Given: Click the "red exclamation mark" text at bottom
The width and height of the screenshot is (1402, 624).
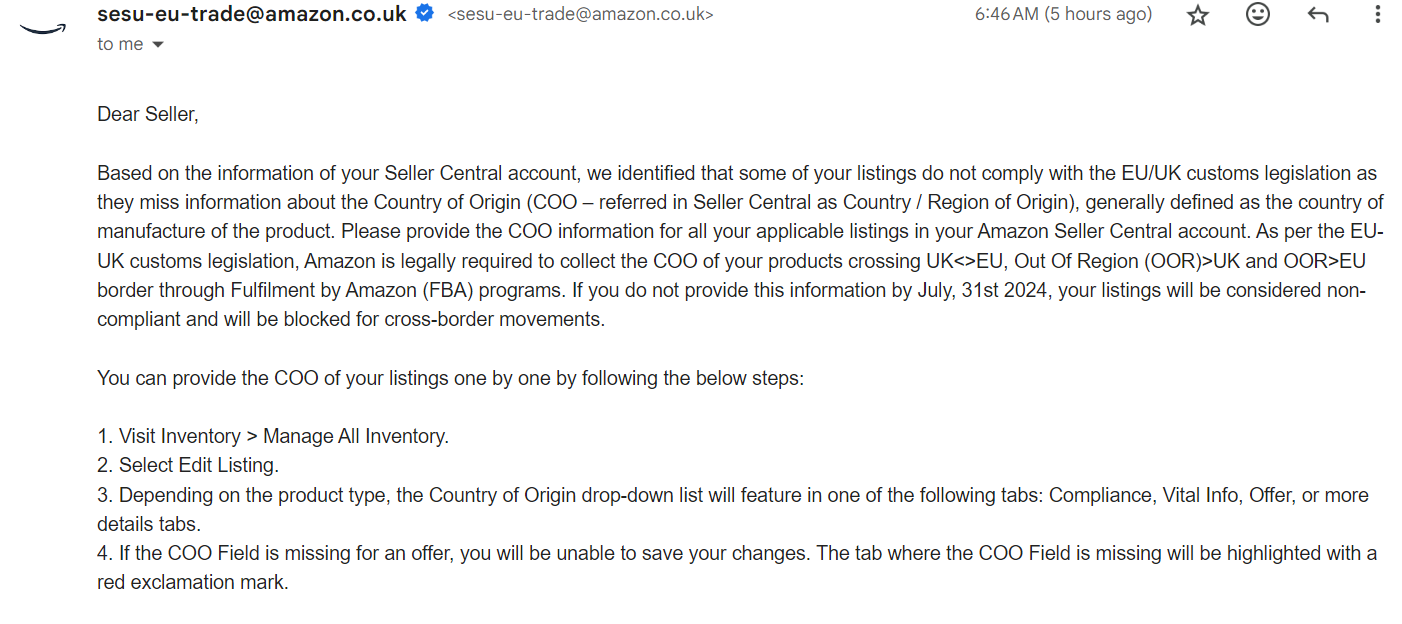Looking at the screenshot, I should (193, 582).
